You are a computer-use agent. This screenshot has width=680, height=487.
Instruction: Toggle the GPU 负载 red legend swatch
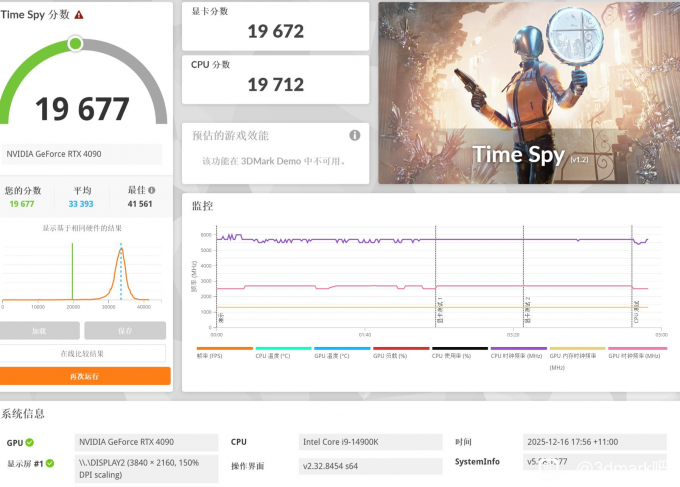click(401, 348)
